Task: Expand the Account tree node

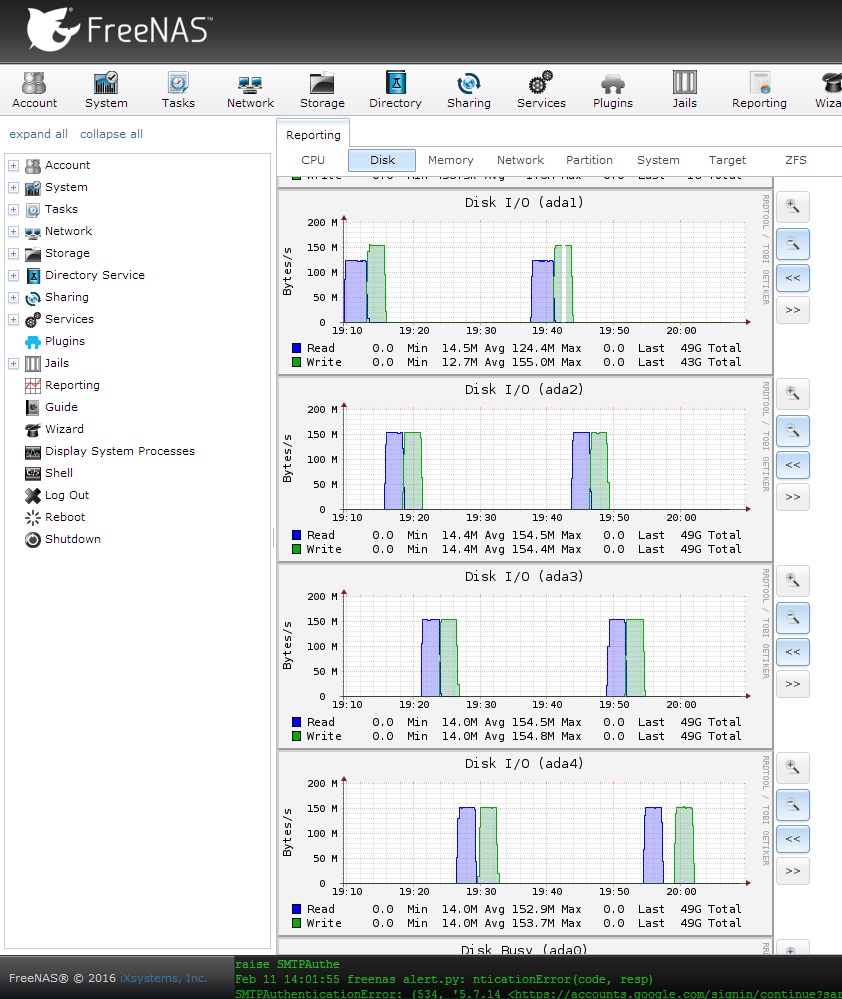Action: 14,165
